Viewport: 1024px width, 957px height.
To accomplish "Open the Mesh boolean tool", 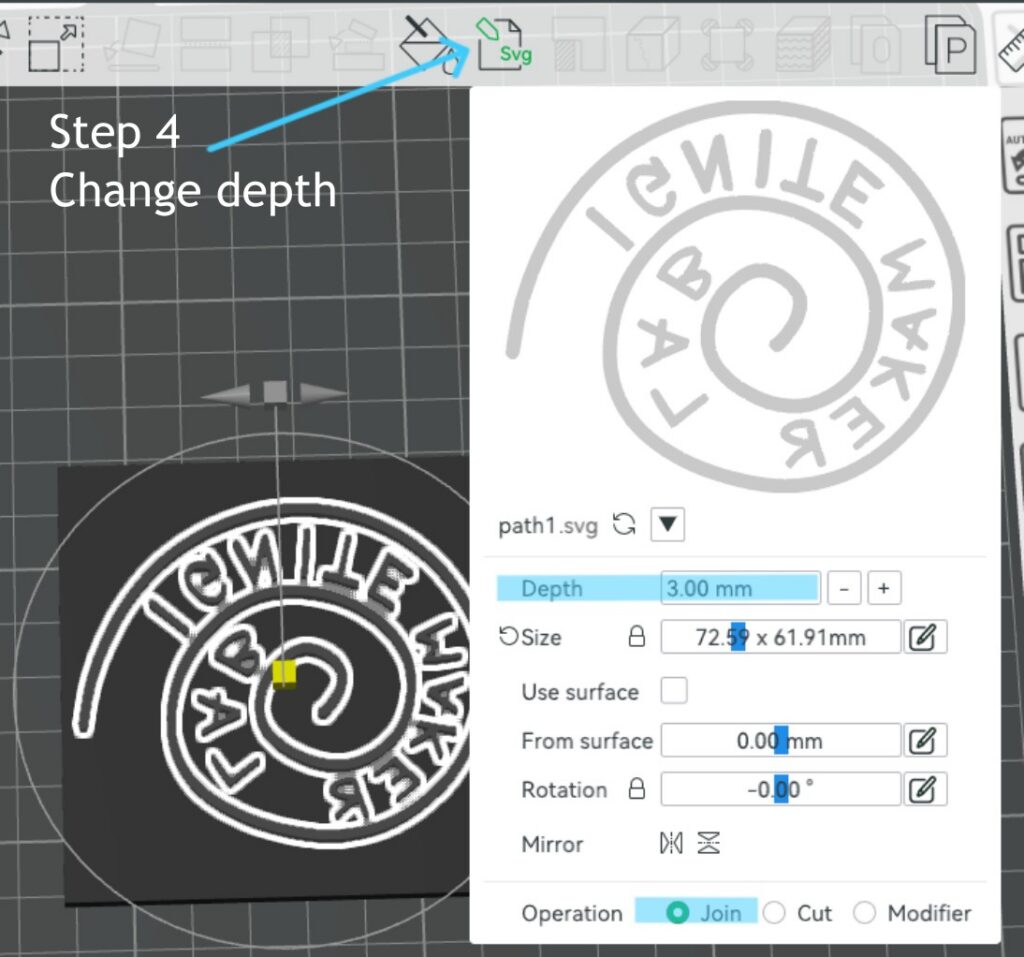I will (x=281, y=44).
